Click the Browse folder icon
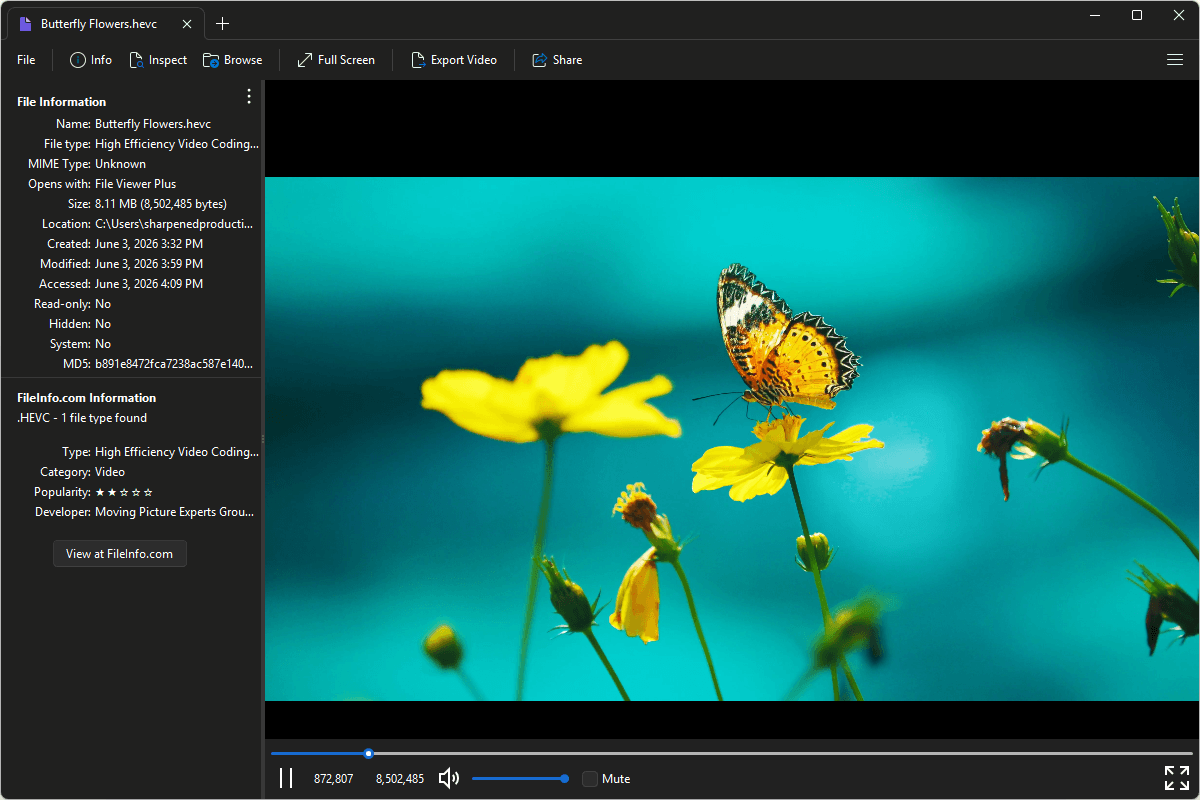The image size is (1200, 800). tap(211, 60)
